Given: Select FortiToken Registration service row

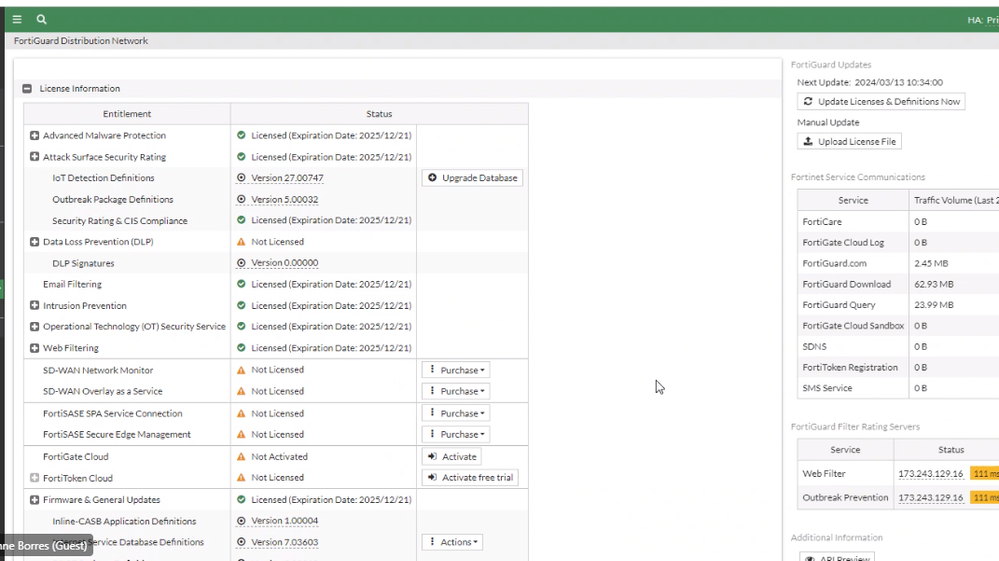Looking at the screenshot, I should (x=898, y=367).
